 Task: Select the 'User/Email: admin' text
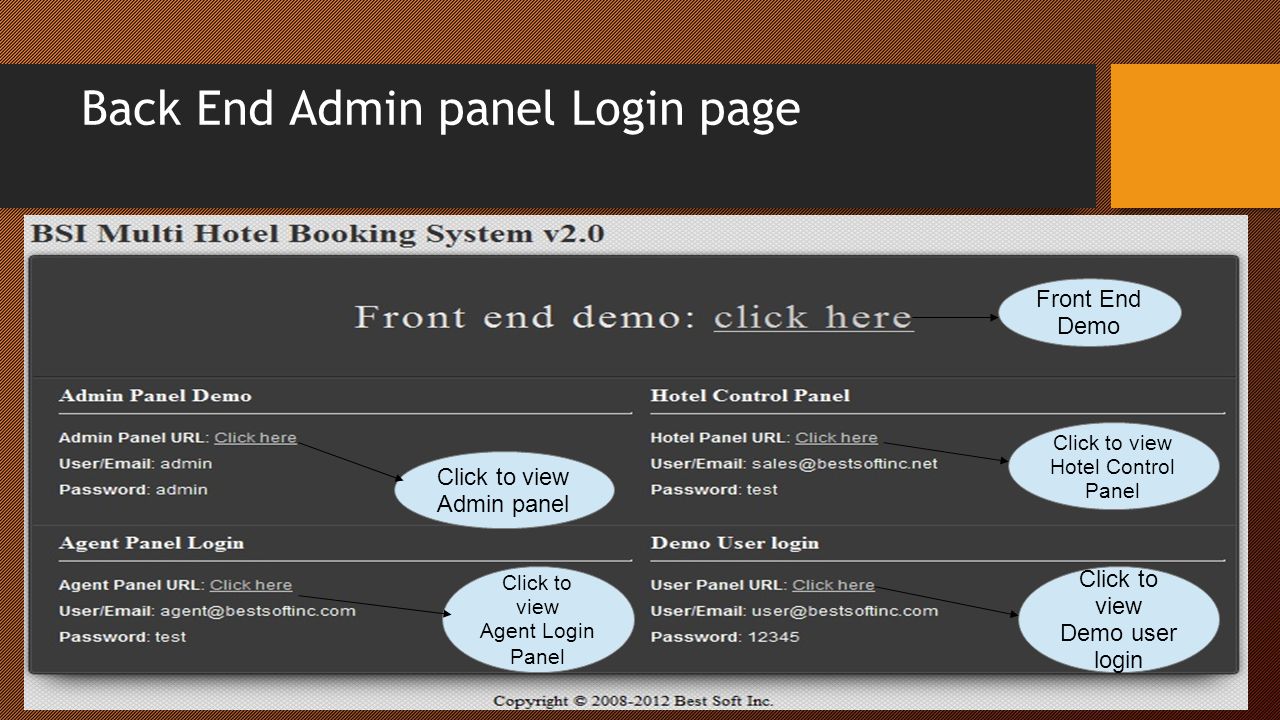tap(136, 464)
